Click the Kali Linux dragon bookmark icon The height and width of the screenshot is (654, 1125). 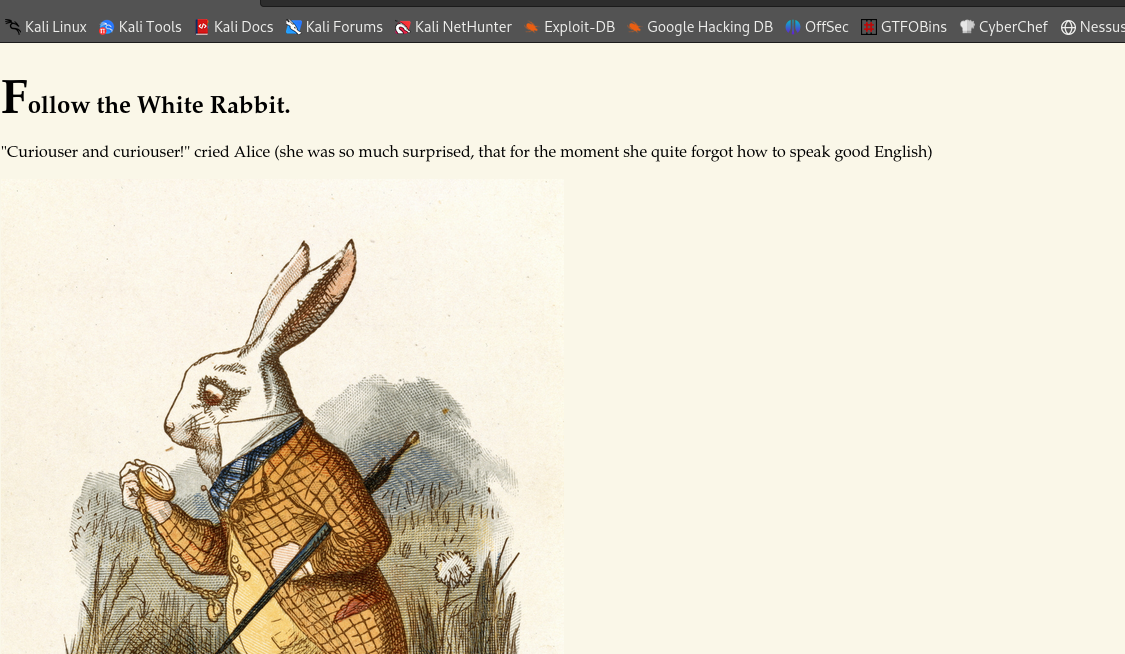pos(12,27)
